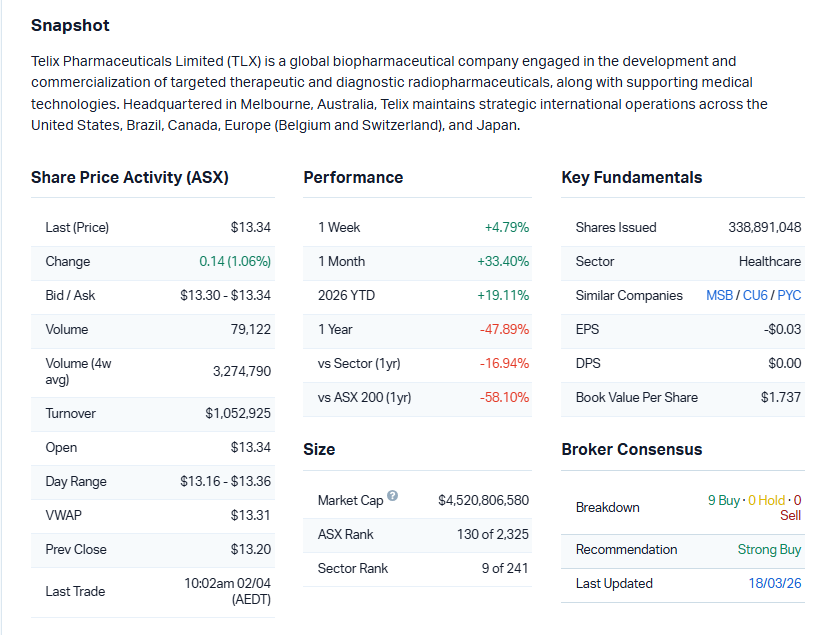Click the Healthcare sector value
The width and height of the screenshot is (825, 635).
coord(769,261)
